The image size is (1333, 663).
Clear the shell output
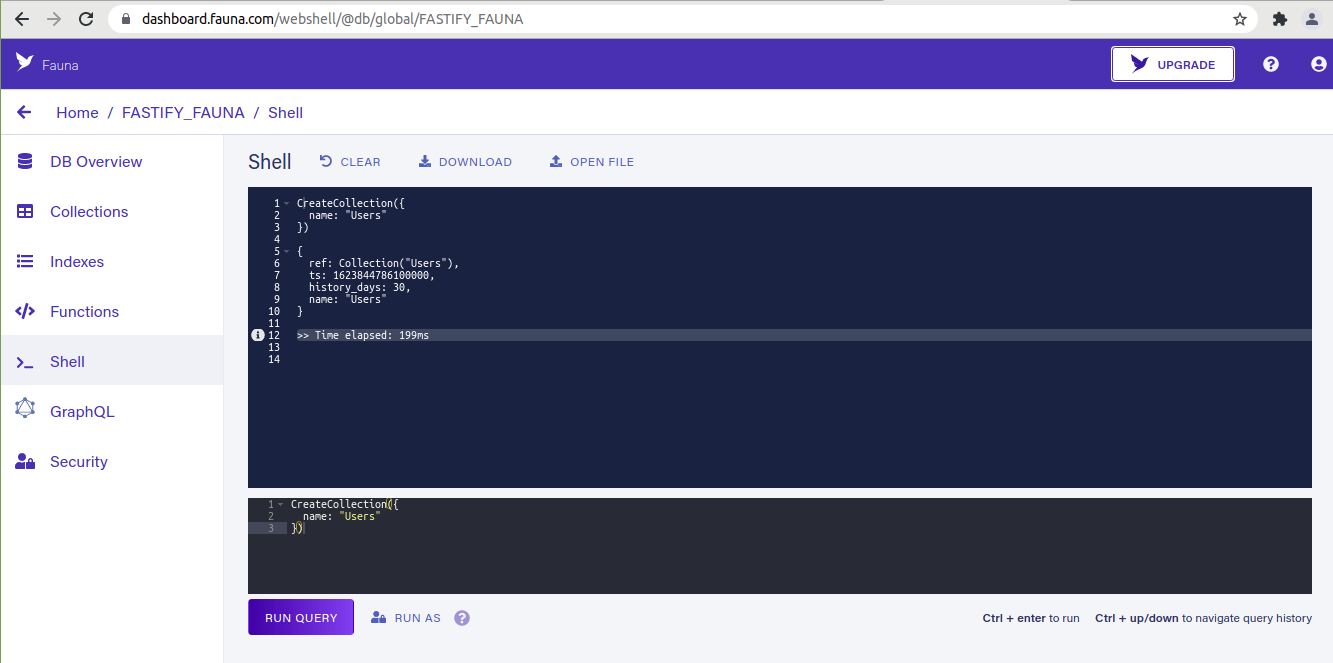350,161
